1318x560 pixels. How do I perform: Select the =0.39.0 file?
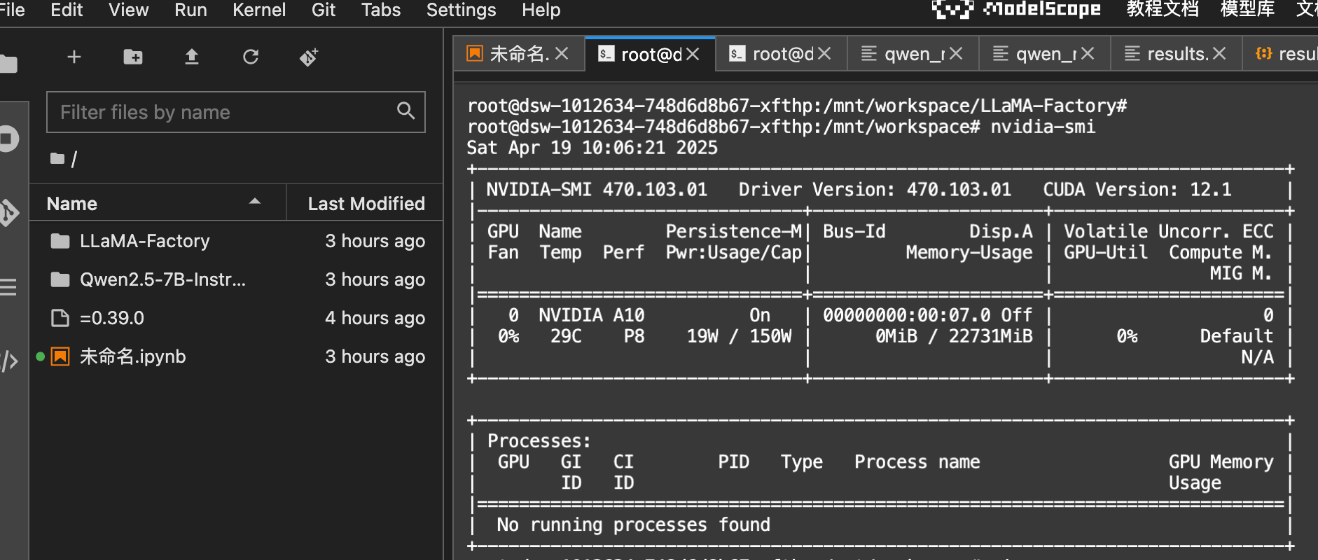236,318
